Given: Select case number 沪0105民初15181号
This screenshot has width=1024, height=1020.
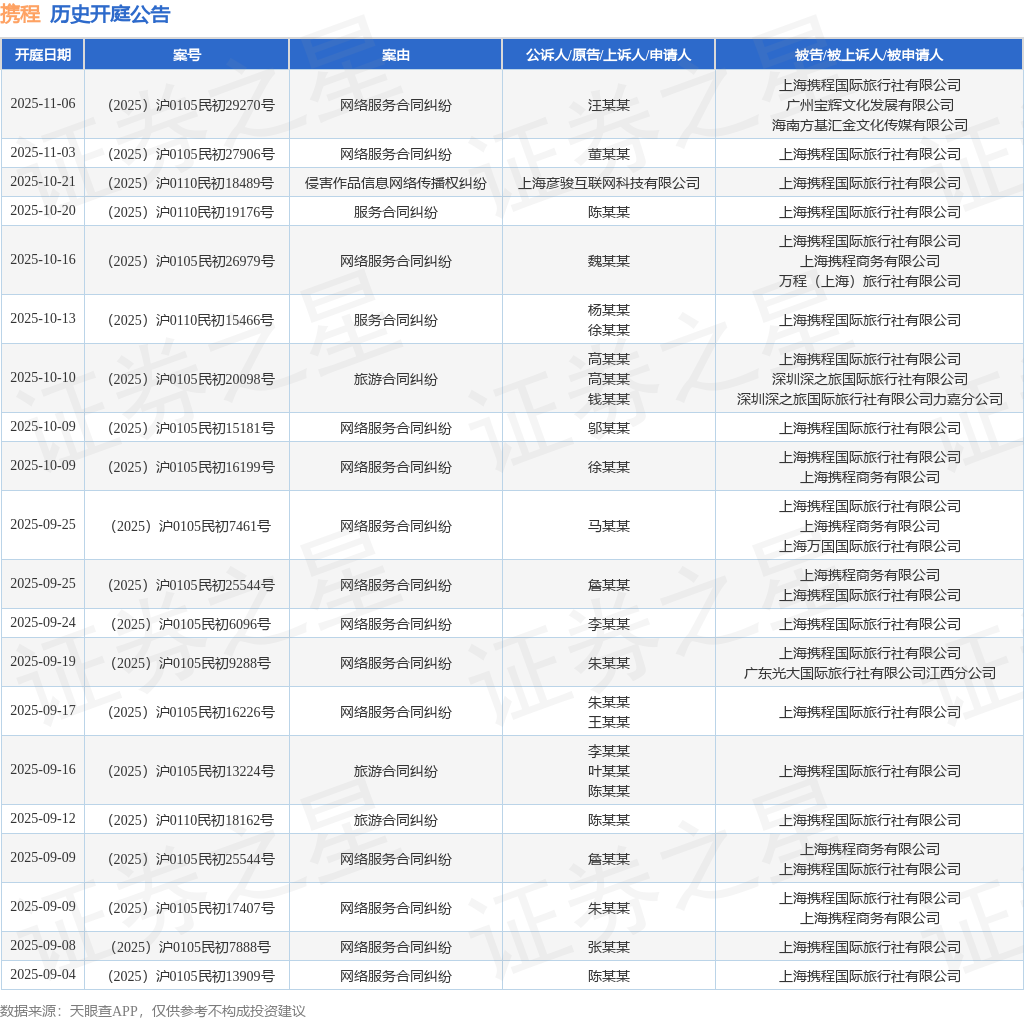Looking at the screenshot, I should point(191,428).
